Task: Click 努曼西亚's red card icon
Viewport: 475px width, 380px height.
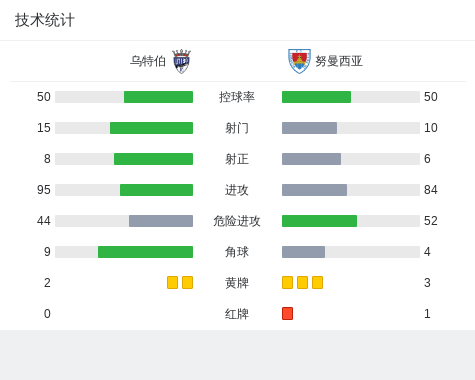Action: point(287,314)
